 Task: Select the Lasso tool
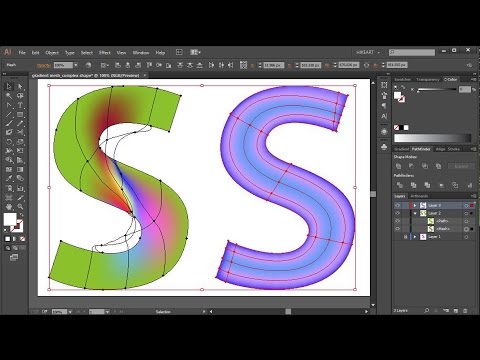tap(20, 96)
